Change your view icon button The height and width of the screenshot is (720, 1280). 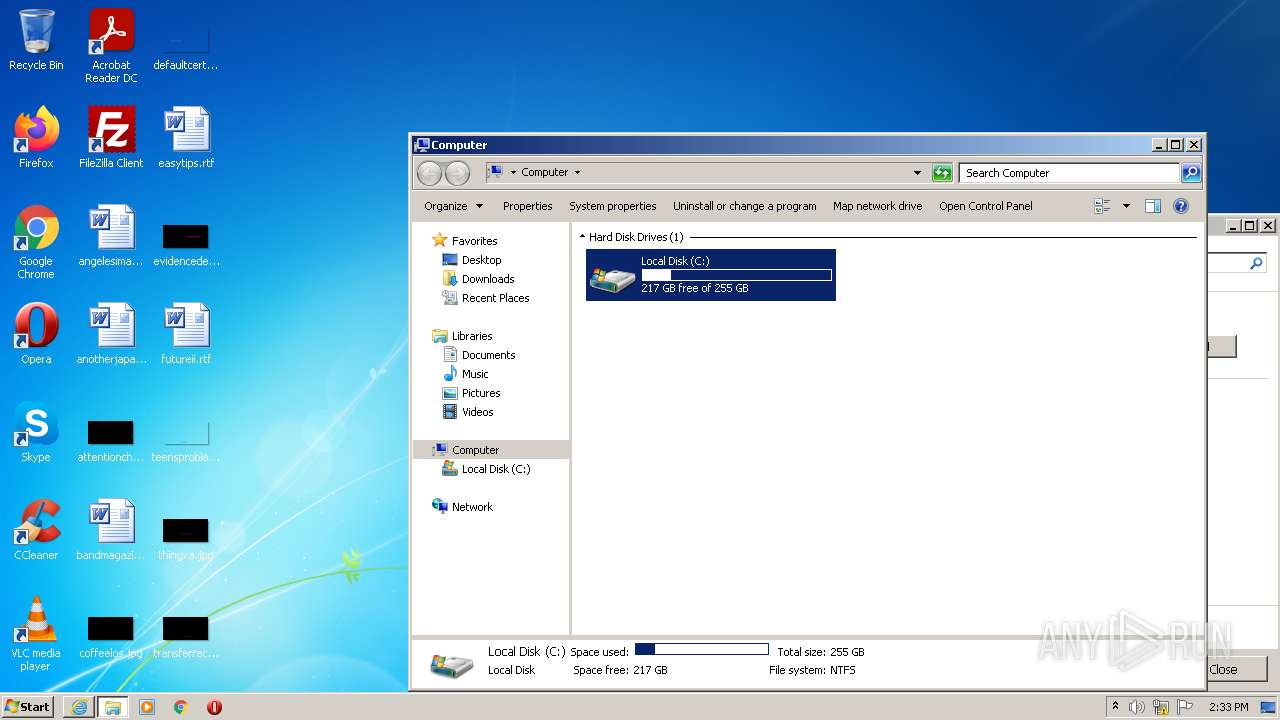tap(1102, 206)
